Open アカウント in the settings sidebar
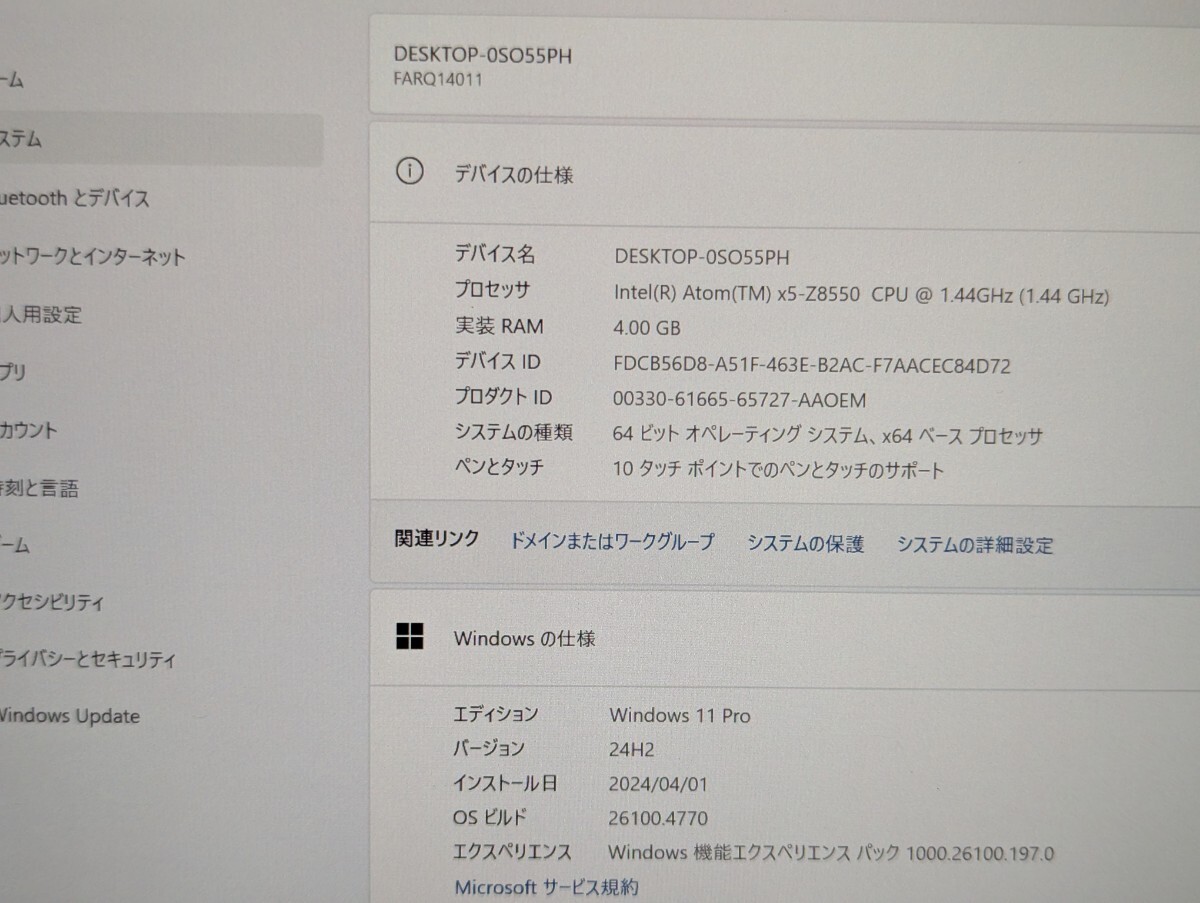This screenshot has height=903, width=1200. coord(29,430)
